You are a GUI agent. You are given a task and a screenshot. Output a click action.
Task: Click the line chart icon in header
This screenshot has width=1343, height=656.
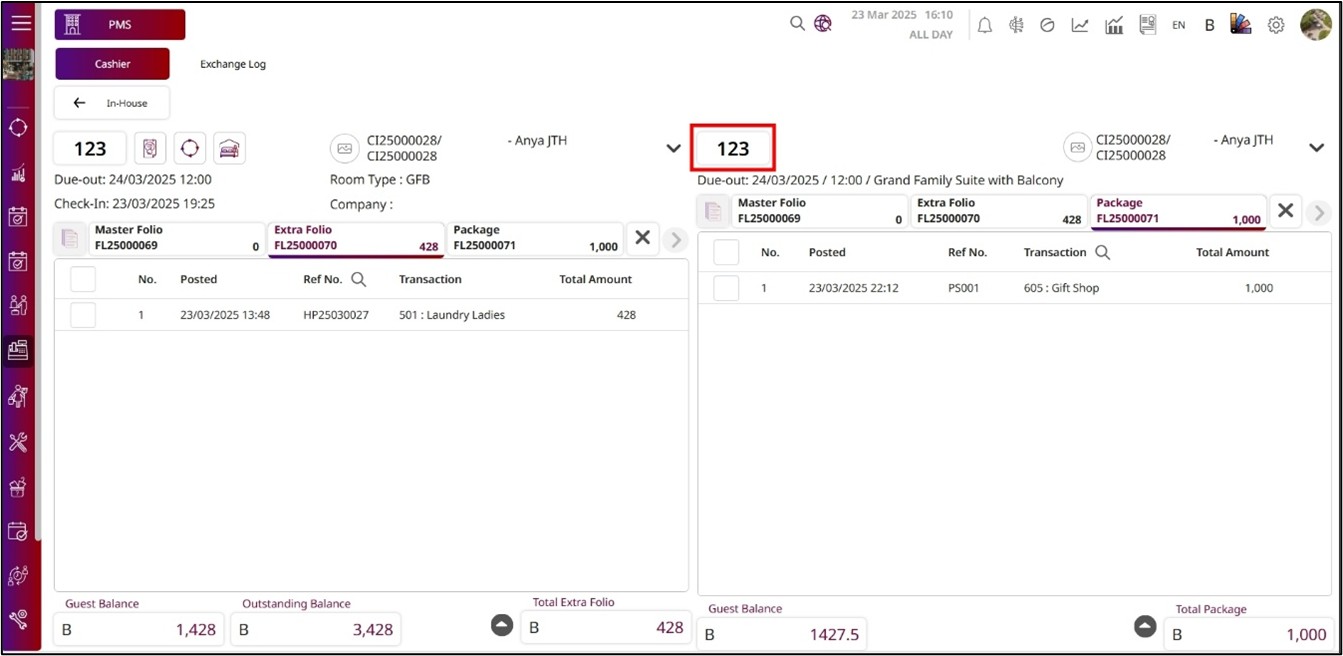click(x=1080, y=26)
